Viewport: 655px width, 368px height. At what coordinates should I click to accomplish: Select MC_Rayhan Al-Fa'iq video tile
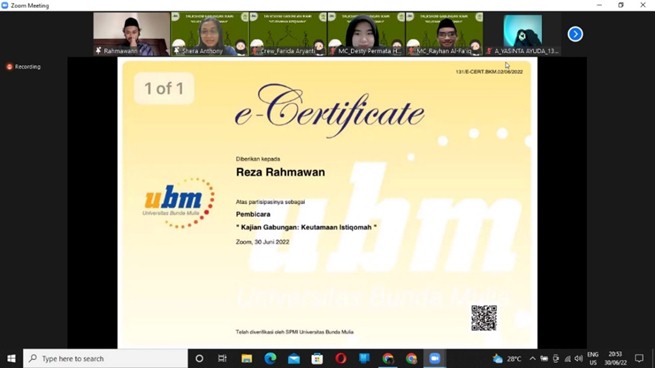coord(444,34)
